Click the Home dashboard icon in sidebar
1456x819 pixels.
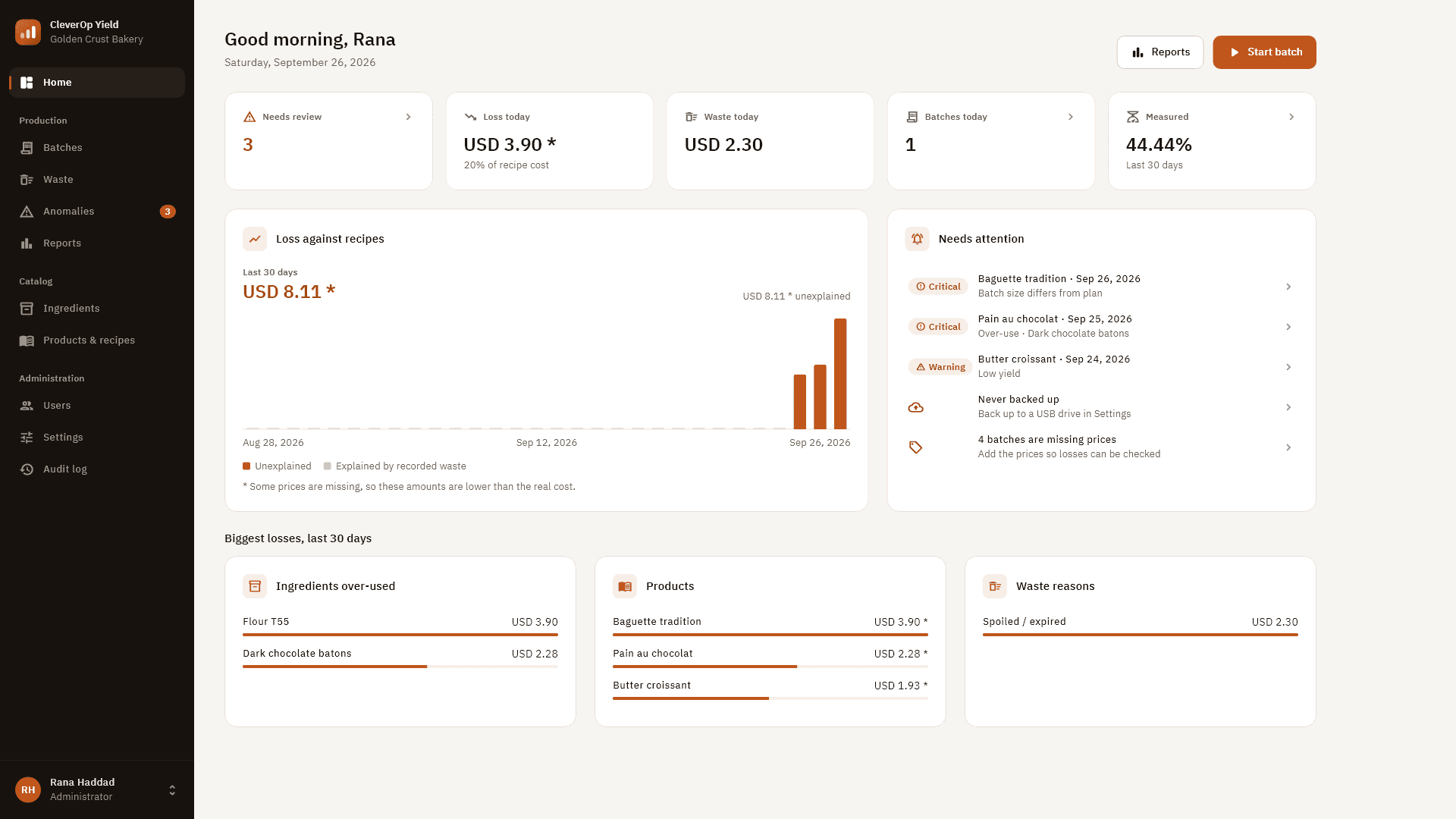tap(27, 83)
